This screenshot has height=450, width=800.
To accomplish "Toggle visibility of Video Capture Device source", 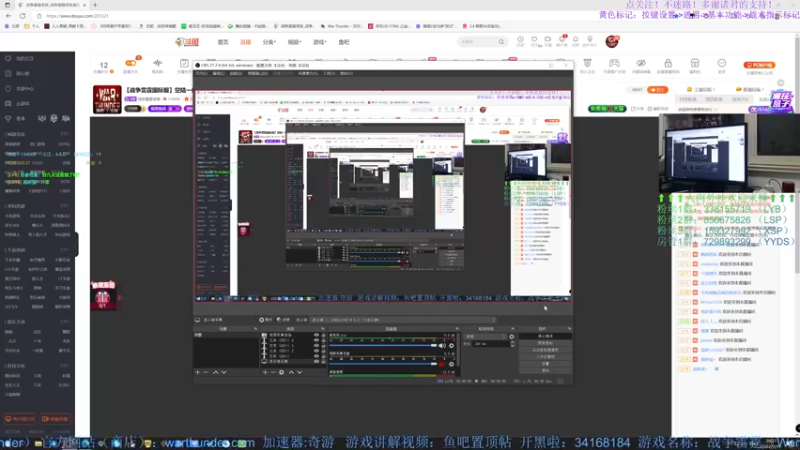I will tap(316, 335).
